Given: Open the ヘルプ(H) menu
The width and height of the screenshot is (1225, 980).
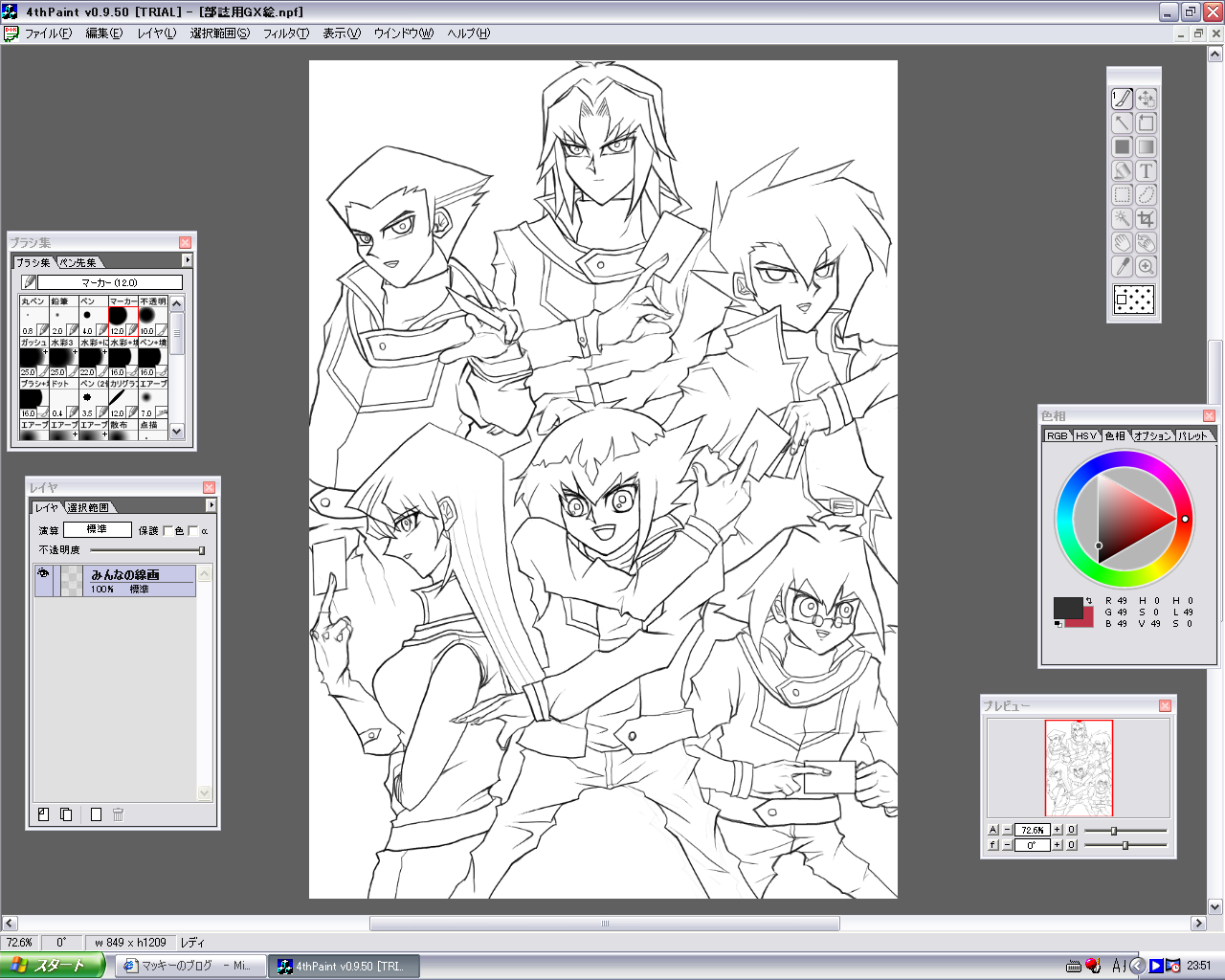Looking at the screenshot, I should point(469,33).
